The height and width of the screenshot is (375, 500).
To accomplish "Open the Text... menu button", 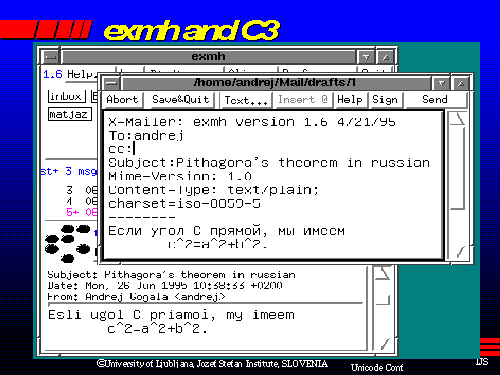I will 246,100.
